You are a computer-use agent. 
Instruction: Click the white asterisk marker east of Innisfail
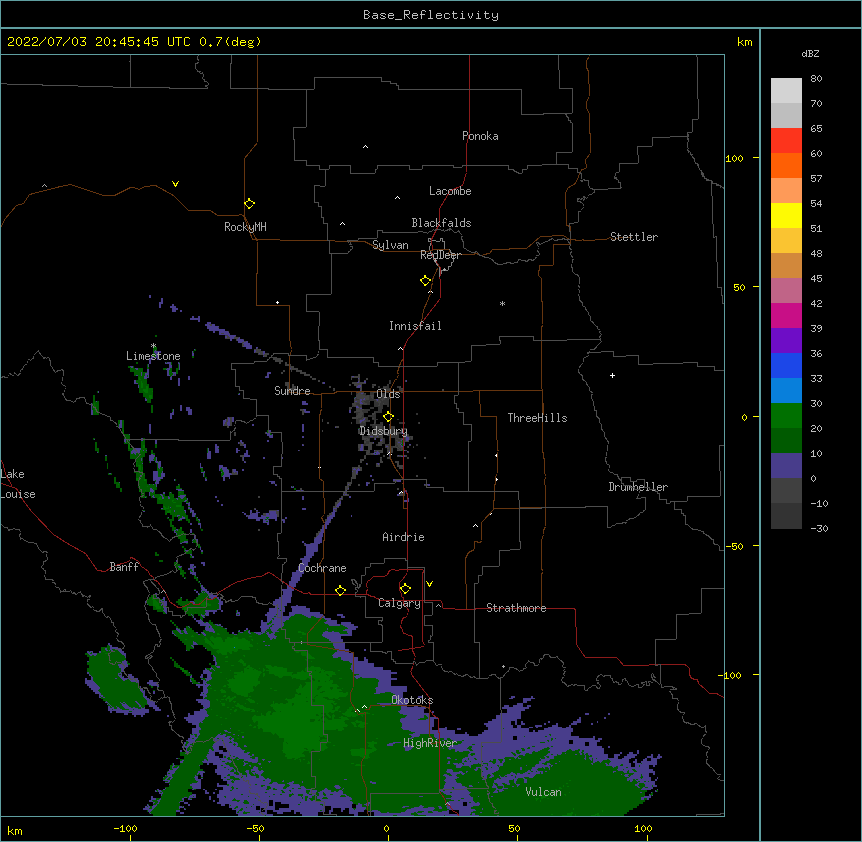click(x=502, y=303)
